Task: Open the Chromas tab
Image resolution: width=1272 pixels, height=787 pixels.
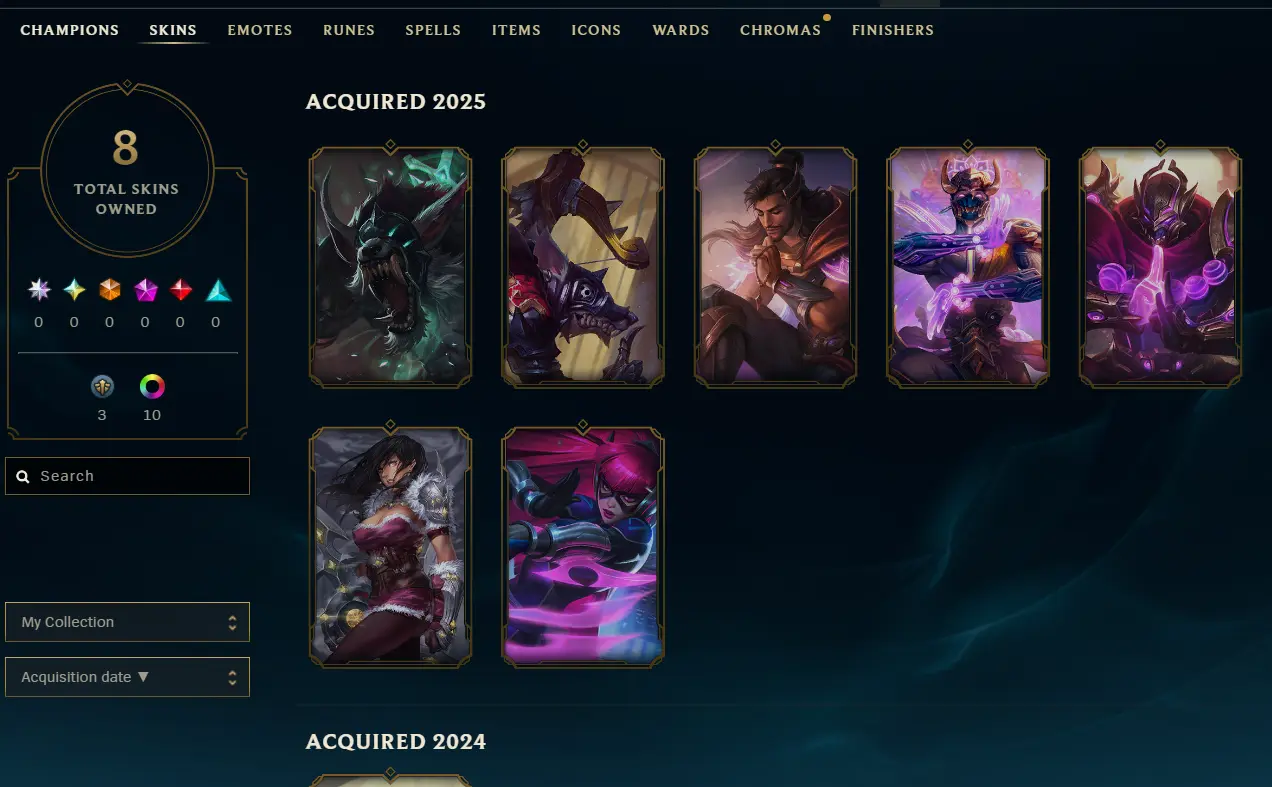Action: tap(780, 30)
